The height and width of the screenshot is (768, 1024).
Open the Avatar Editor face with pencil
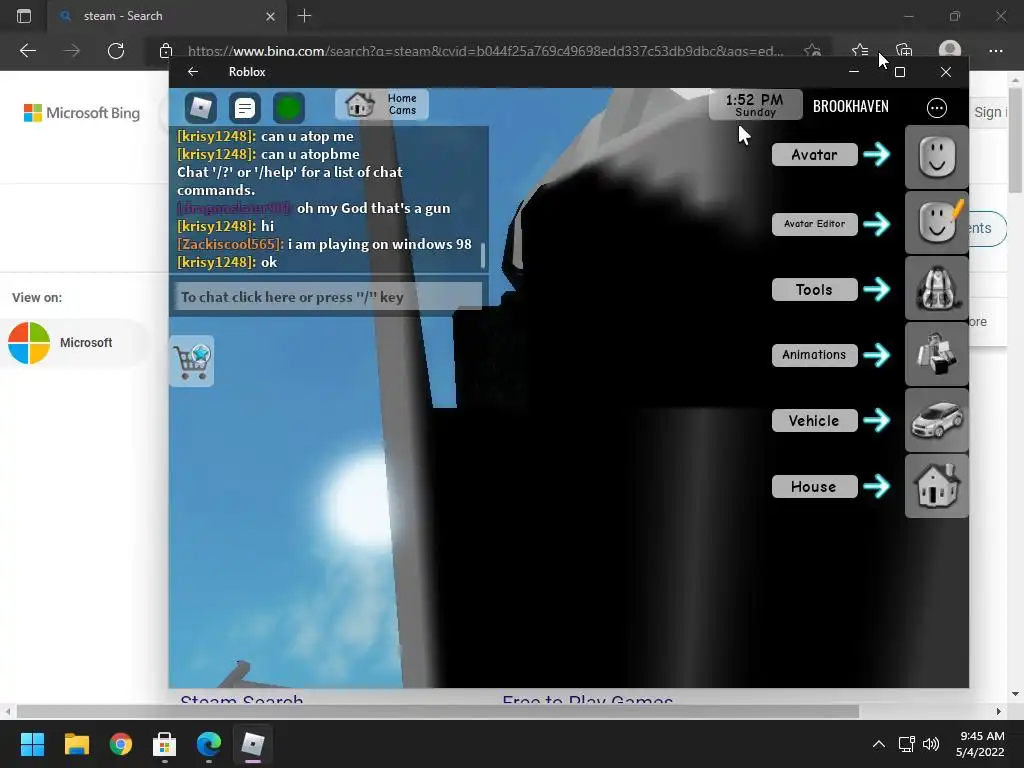pyautogui.click(x=936, y=223)
